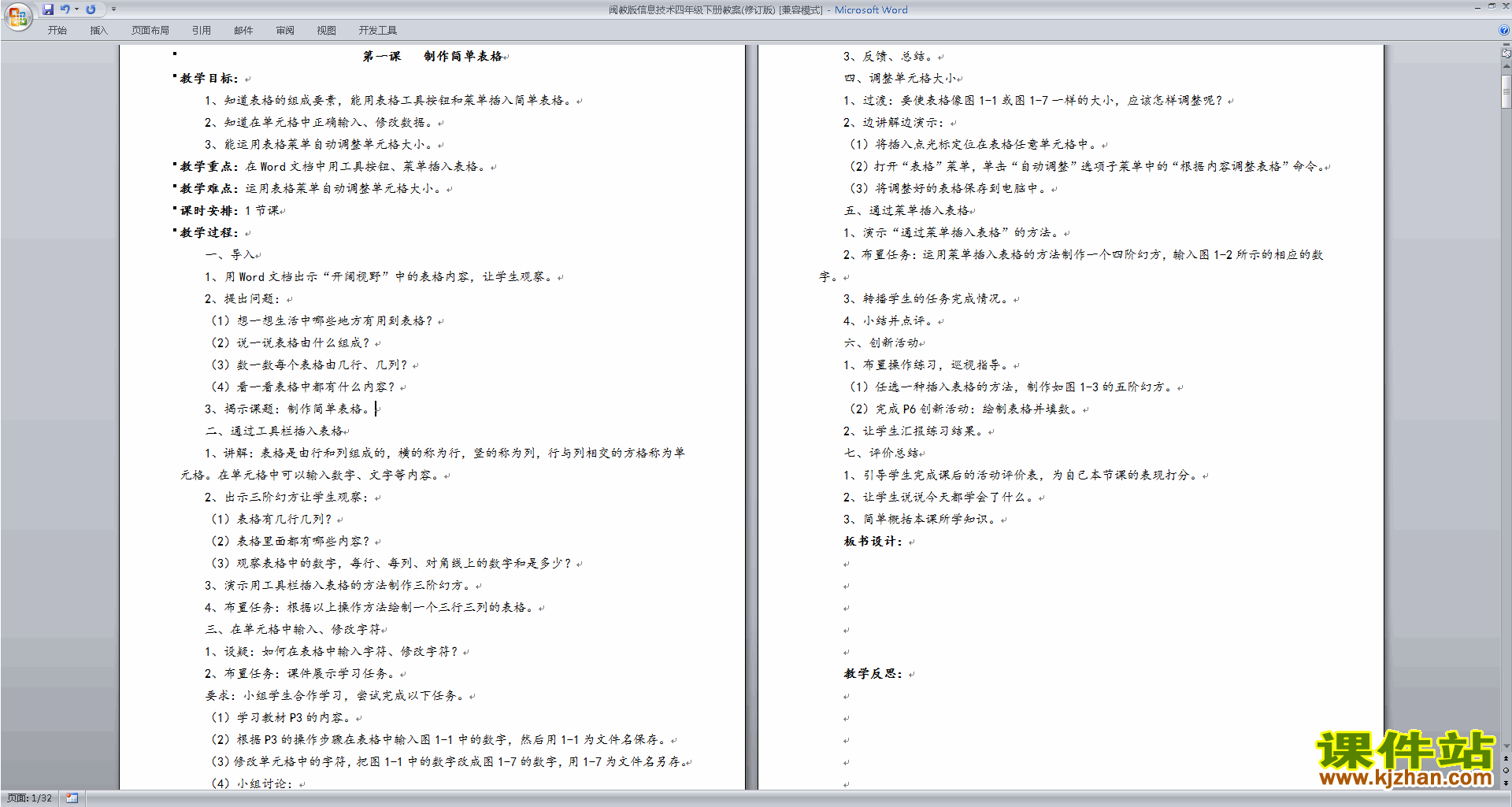Click the line 2、边讲解边演示:
The width and height of the screenshot is (1512, 807).
[x=894, y=123]
